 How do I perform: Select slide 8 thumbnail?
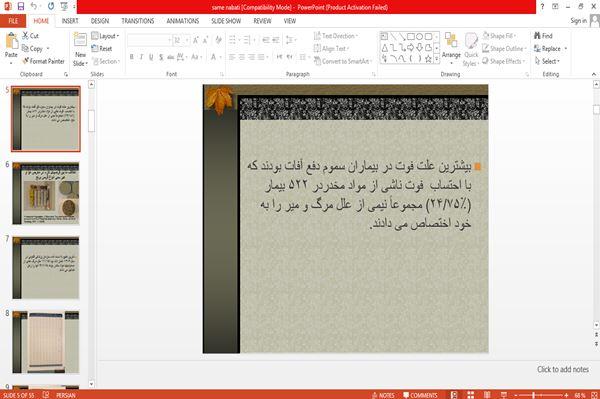(46, 342)
